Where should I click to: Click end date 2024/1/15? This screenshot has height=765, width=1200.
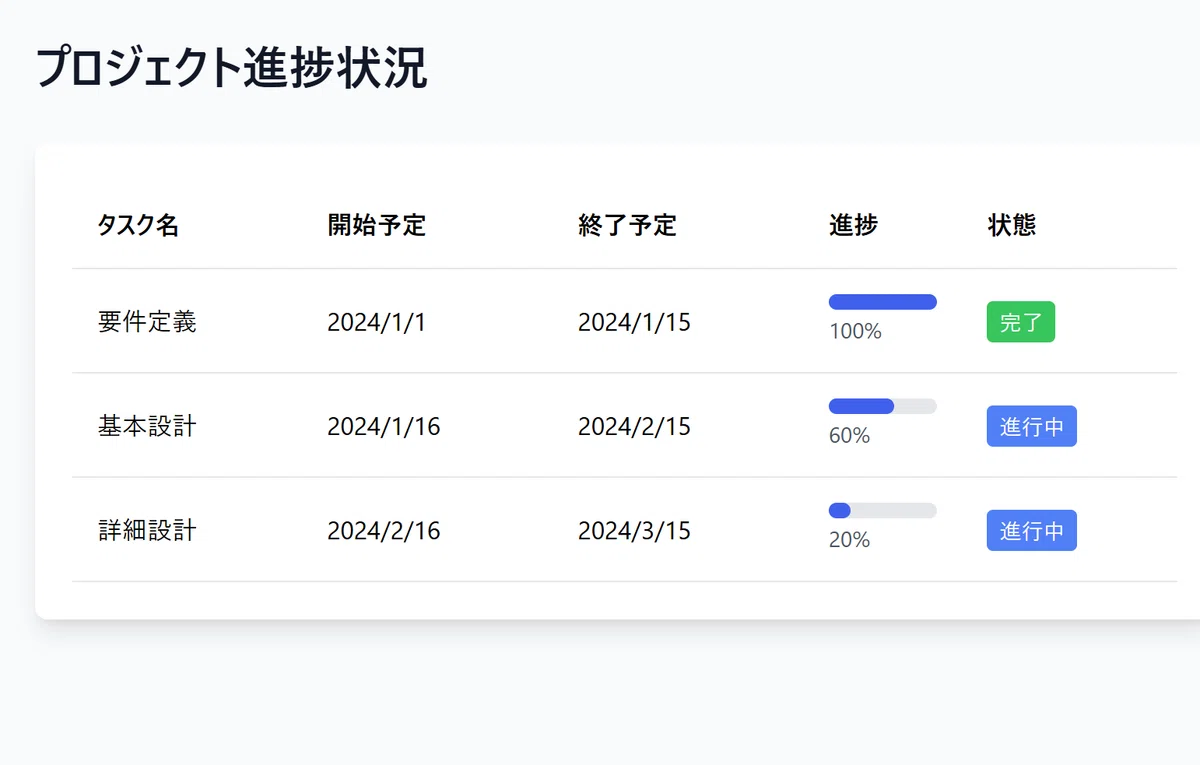click(634, 322)
